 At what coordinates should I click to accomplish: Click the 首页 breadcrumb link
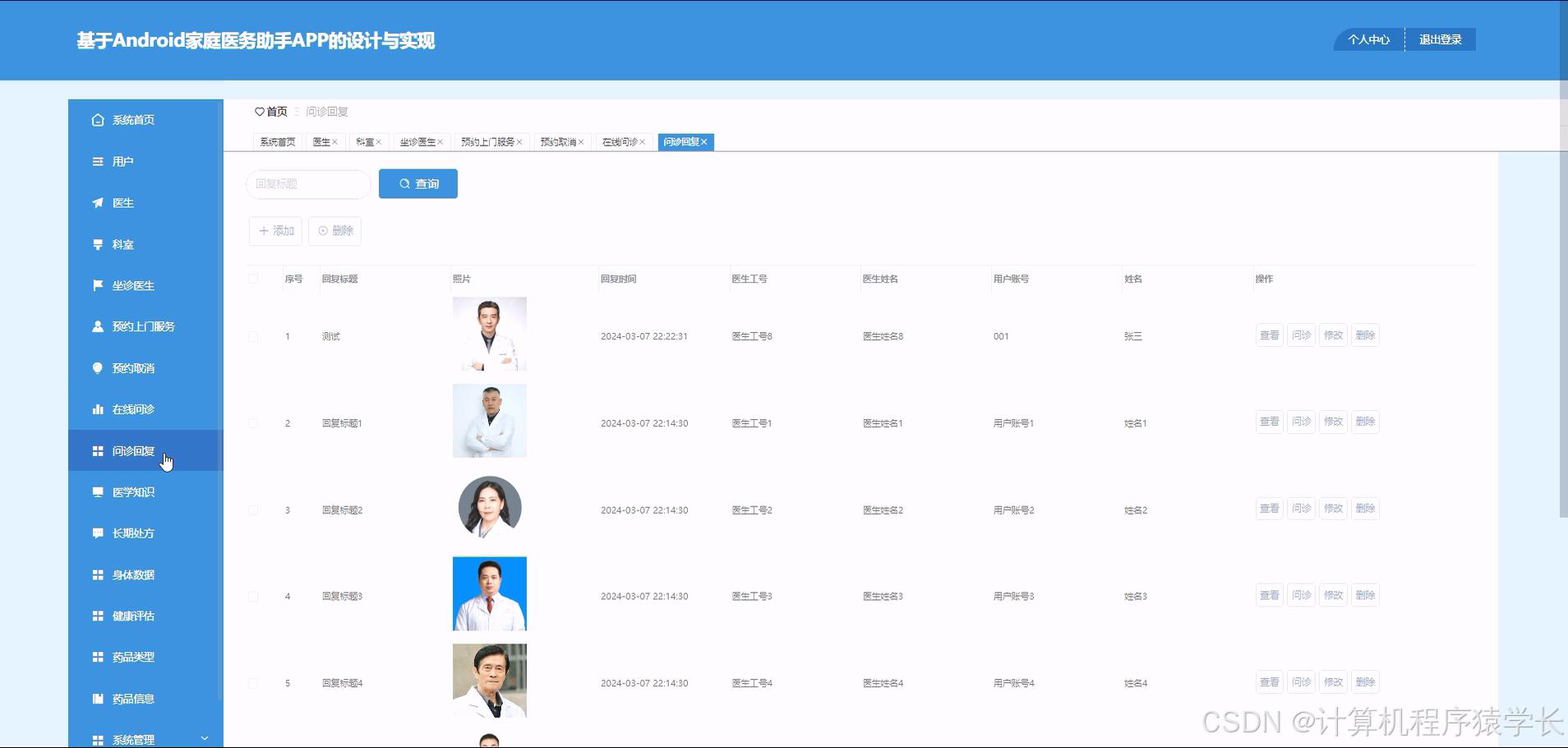(277, 112)
